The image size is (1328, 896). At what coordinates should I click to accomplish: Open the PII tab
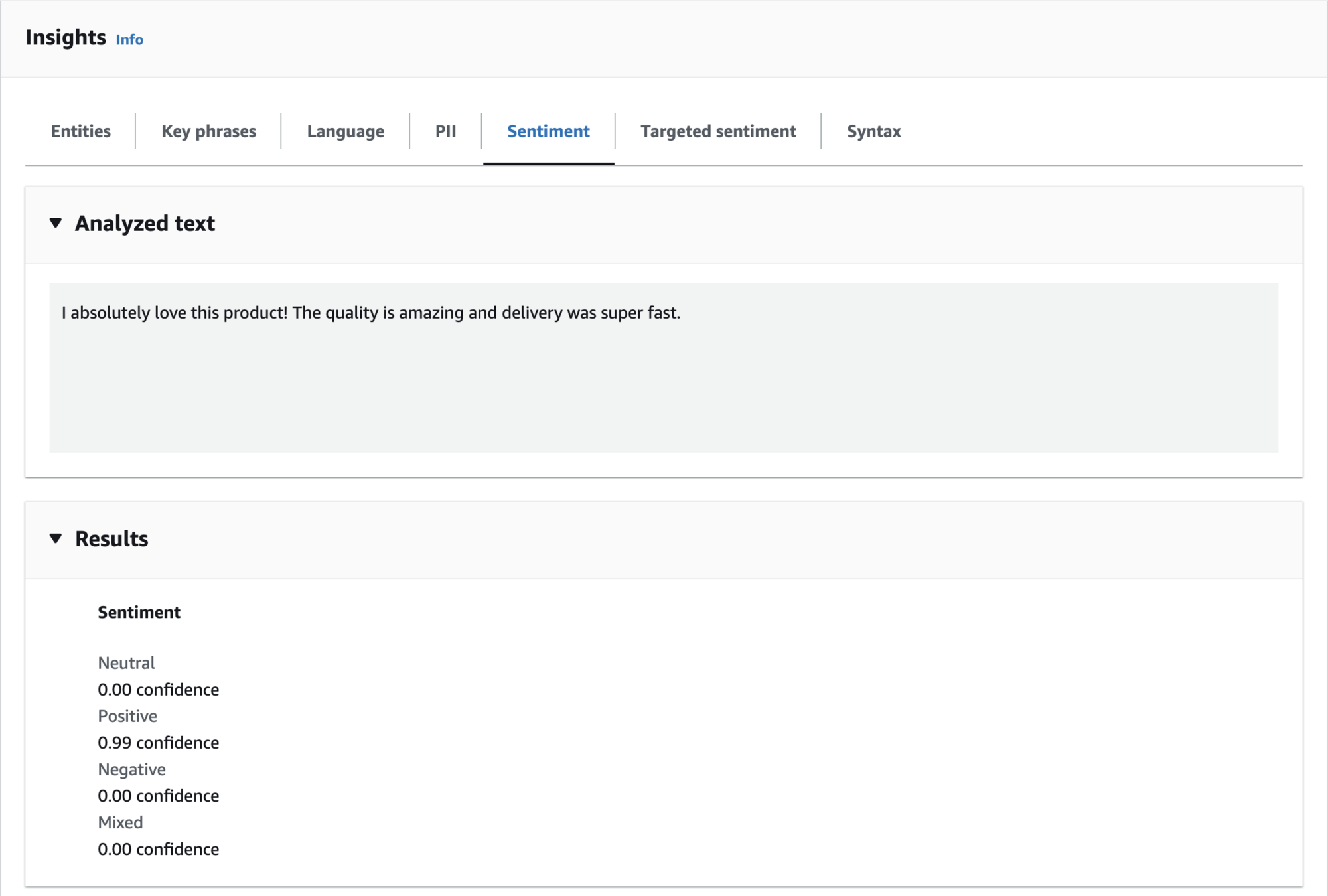[445, 131]
